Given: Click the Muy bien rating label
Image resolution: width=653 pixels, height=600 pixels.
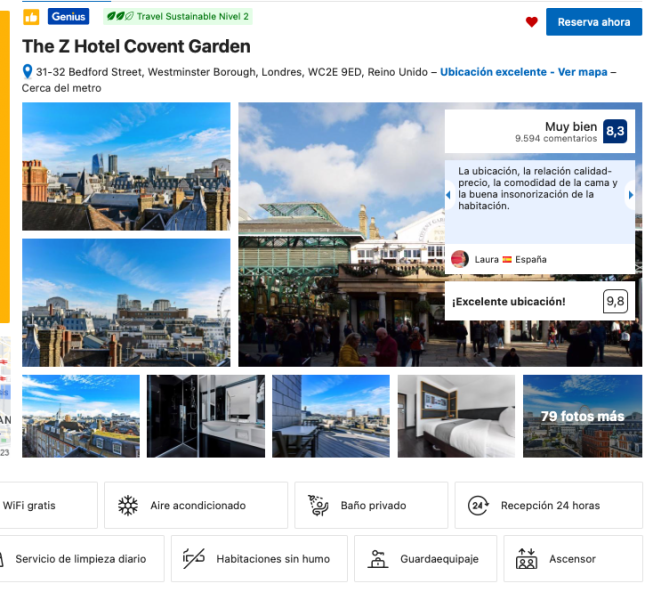Looking at the screenshot, I should [571, 126].
